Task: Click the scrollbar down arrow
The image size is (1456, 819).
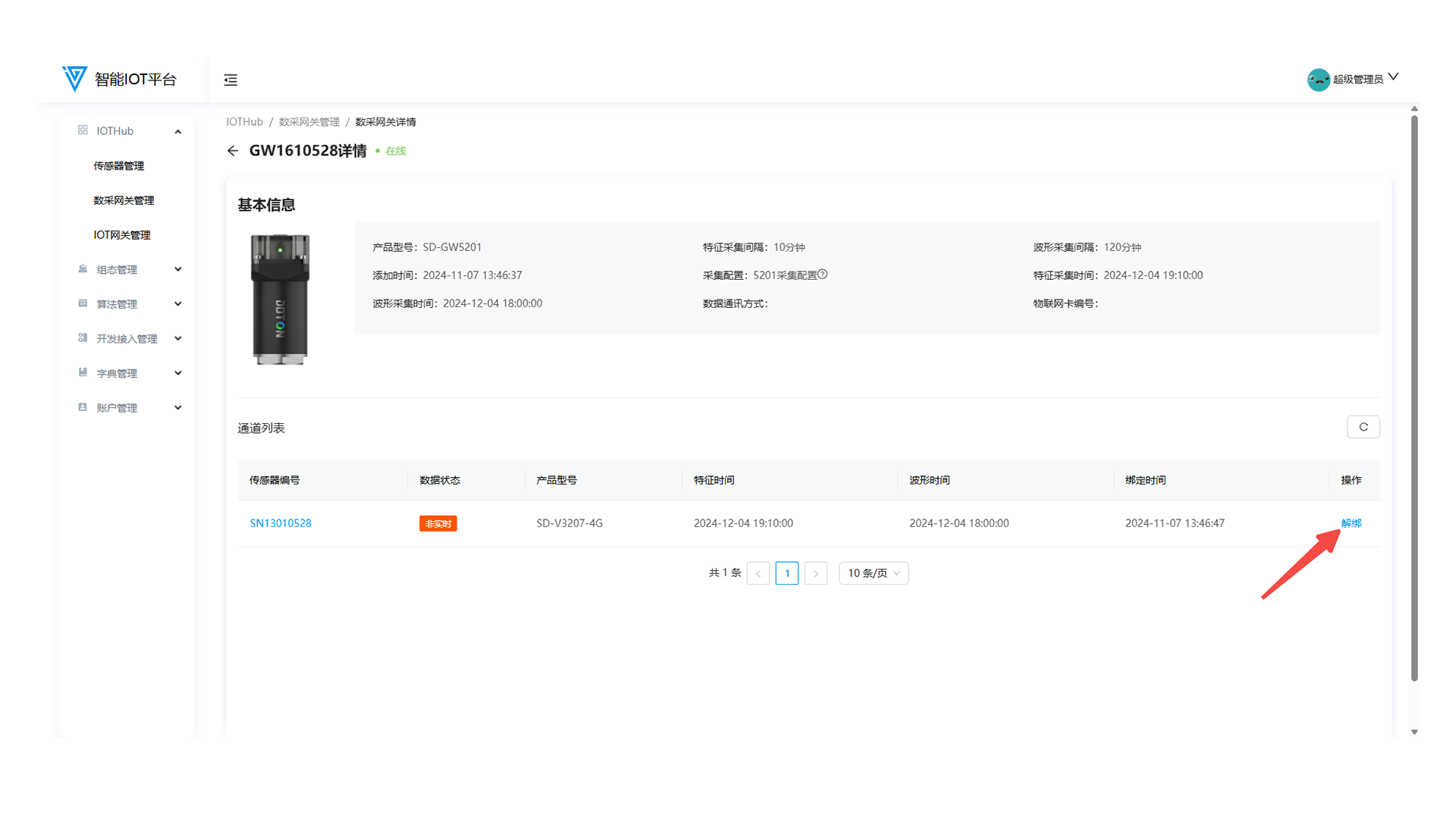Action: tap(1414, 732)
